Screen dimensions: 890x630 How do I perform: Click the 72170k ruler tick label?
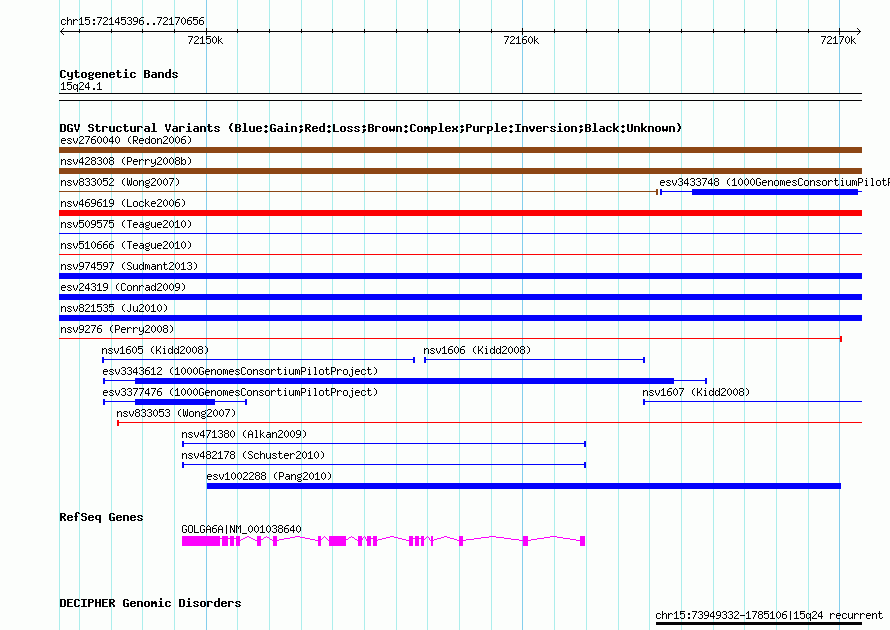tap(838, 40)
